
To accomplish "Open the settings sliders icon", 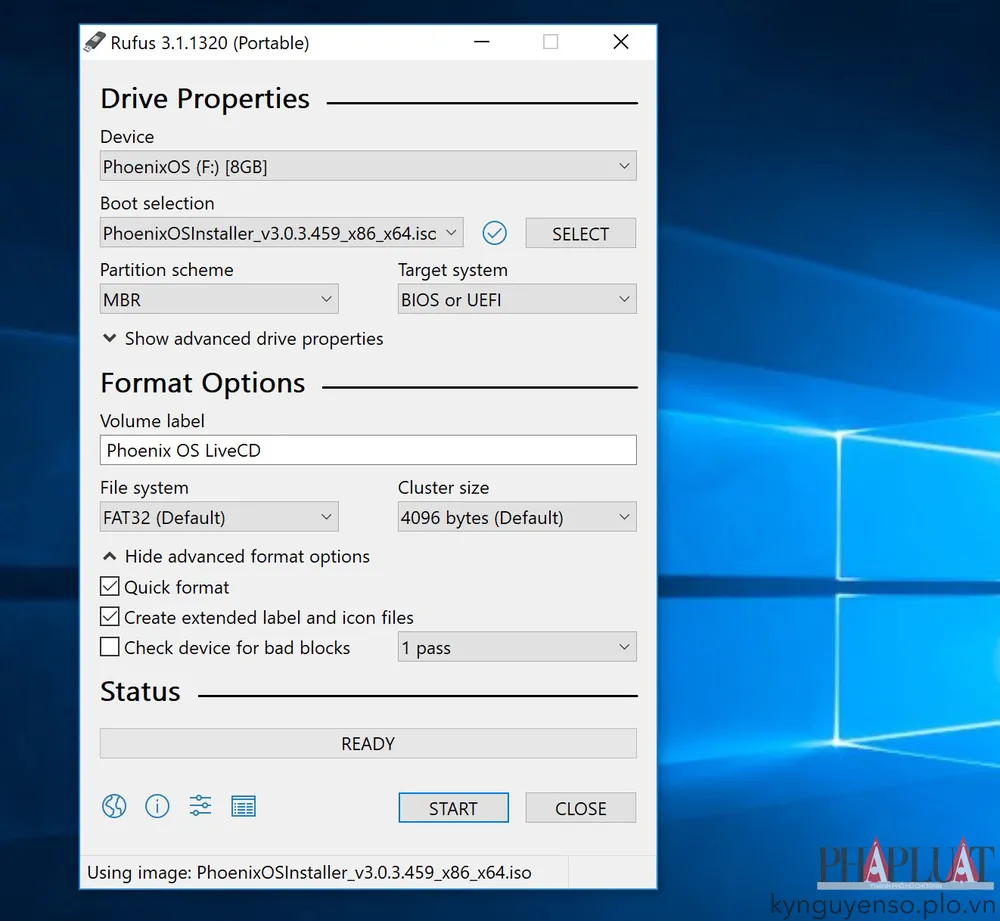I will [x=200, y=806].
